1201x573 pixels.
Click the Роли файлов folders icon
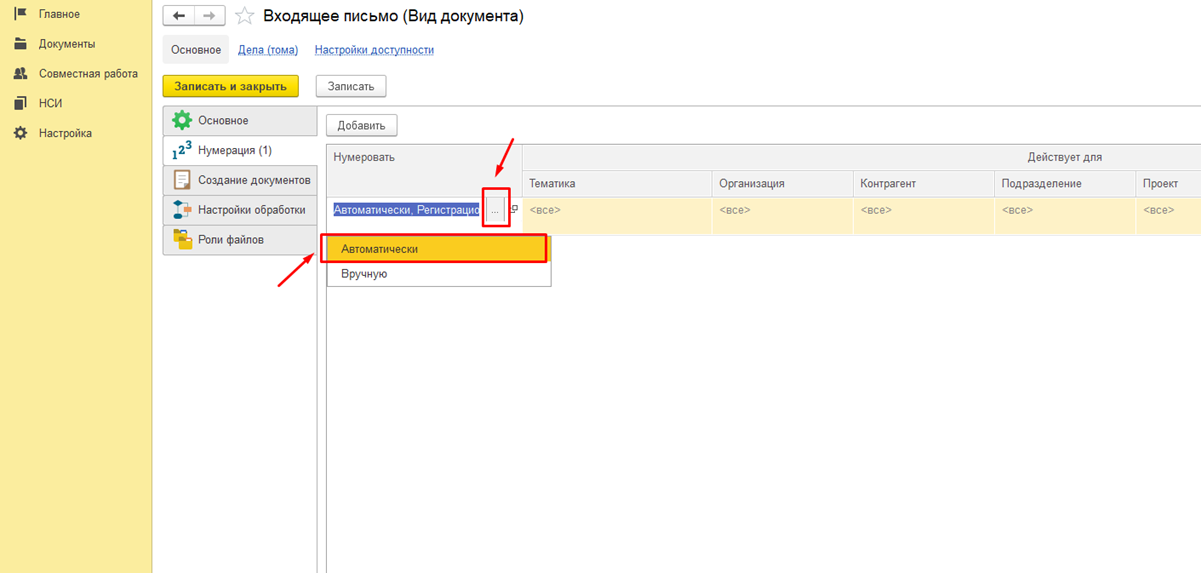click(x=182, y=239)
